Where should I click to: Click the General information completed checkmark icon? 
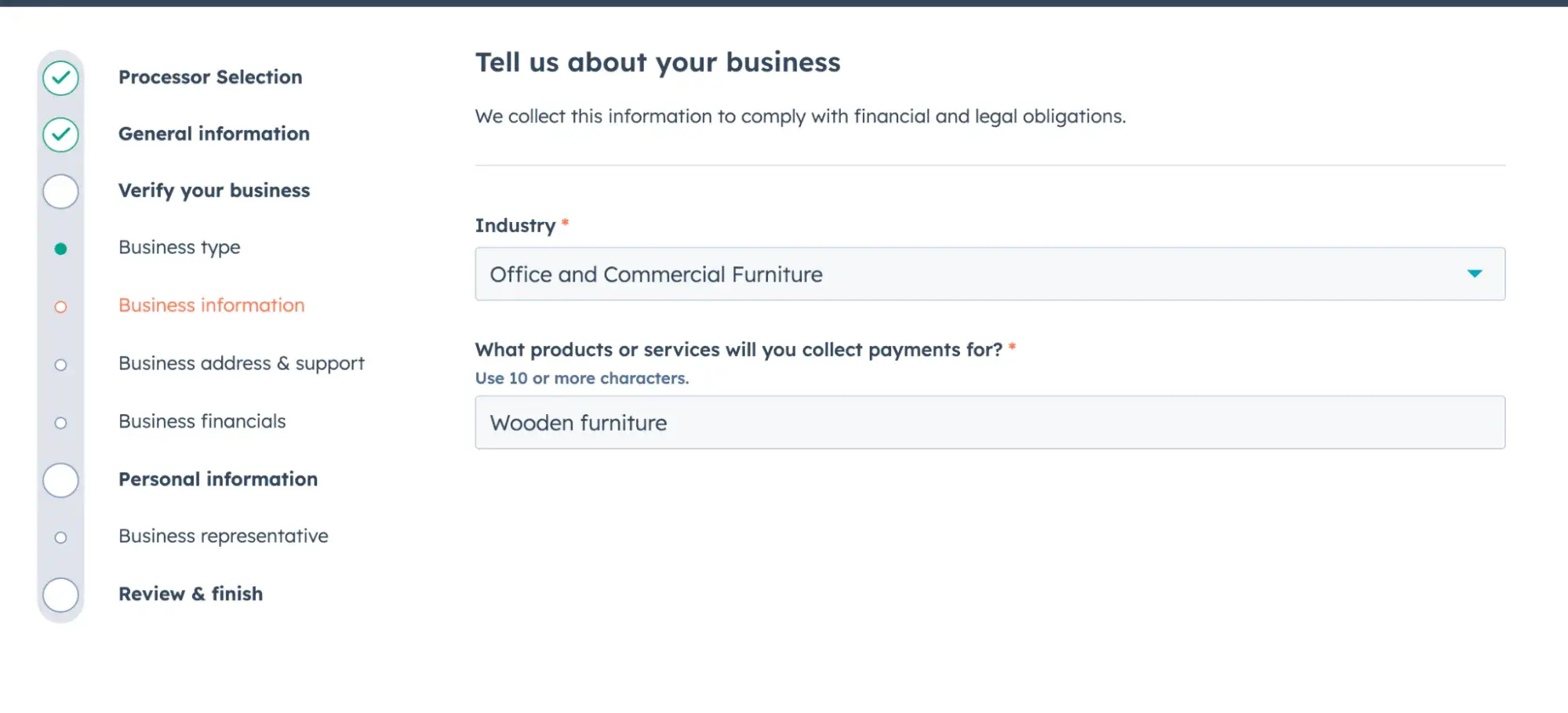coord(60,135)
